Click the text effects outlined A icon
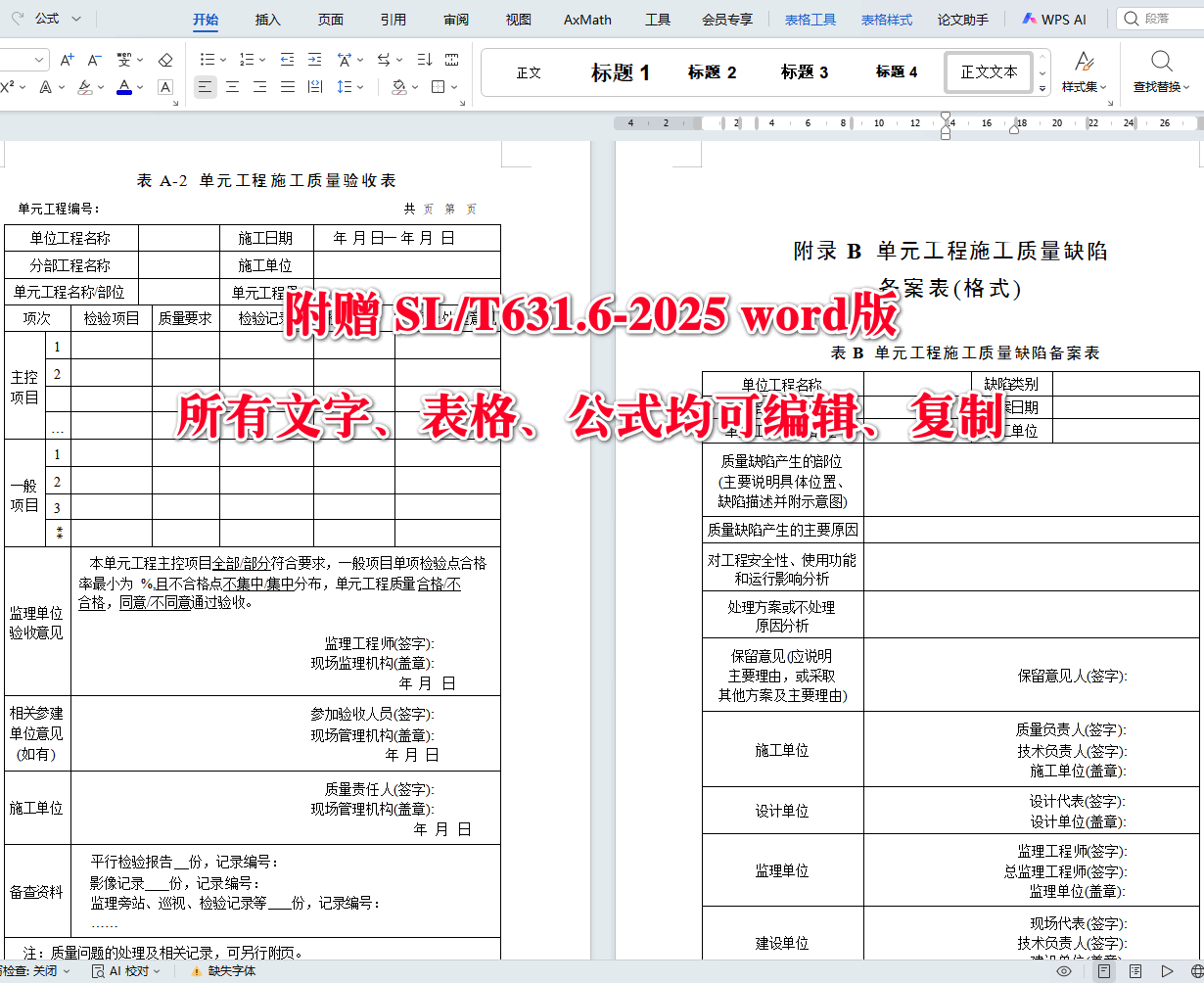This screenshot has height=983, width=1204. [45, 87]
